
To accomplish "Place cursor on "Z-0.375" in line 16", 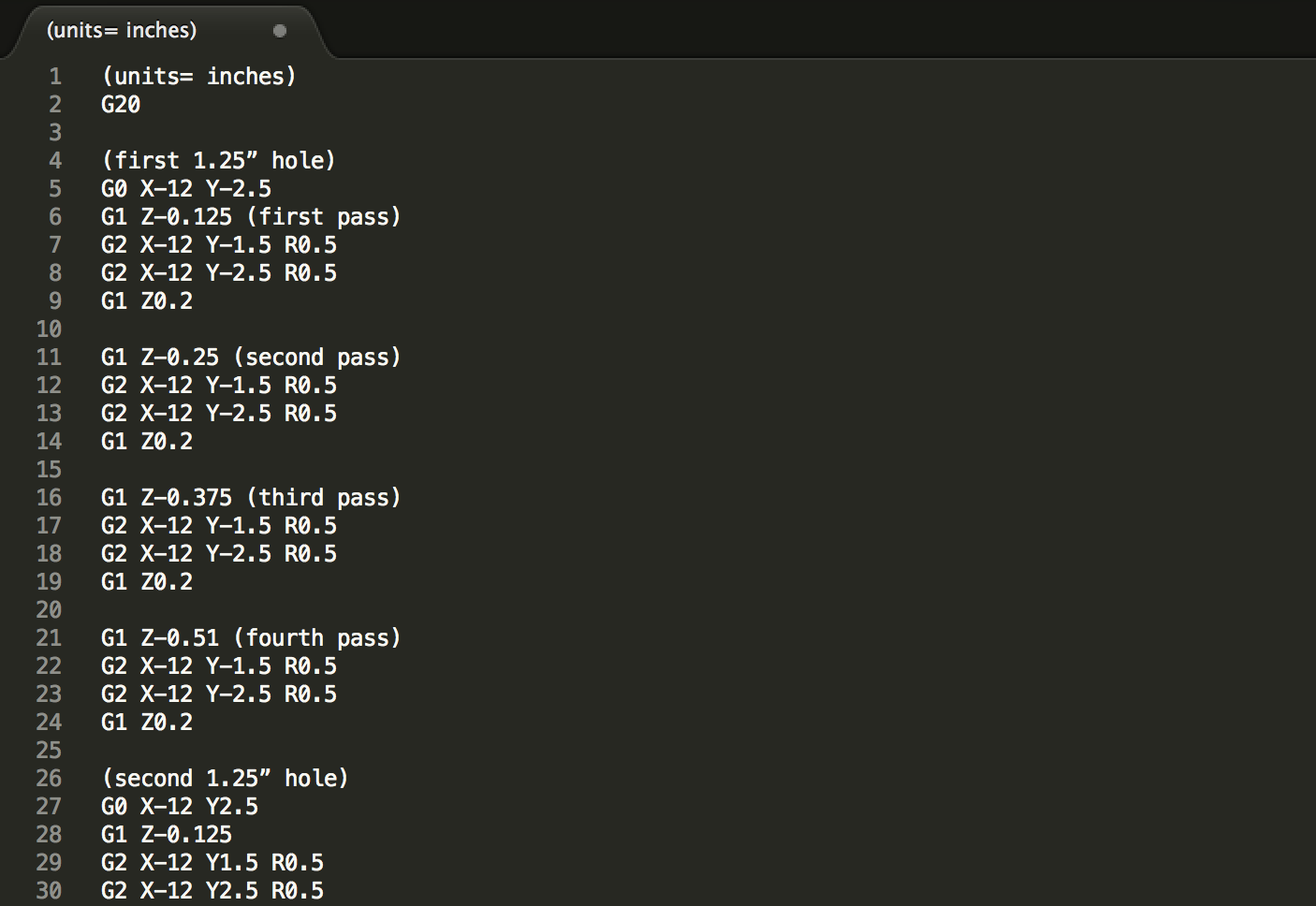I will [185, 498].
